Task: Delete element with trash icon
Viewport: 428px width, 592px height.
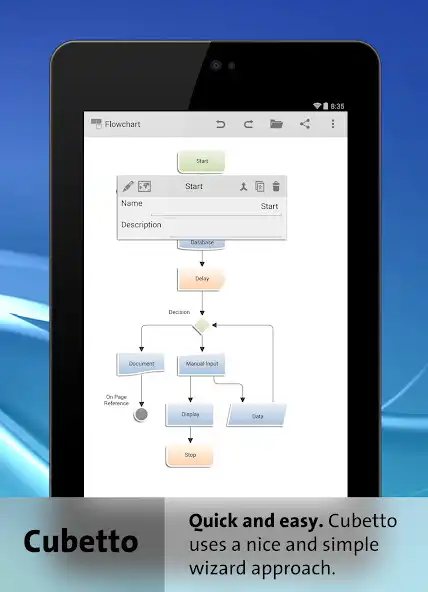Action: coord(276,186)
